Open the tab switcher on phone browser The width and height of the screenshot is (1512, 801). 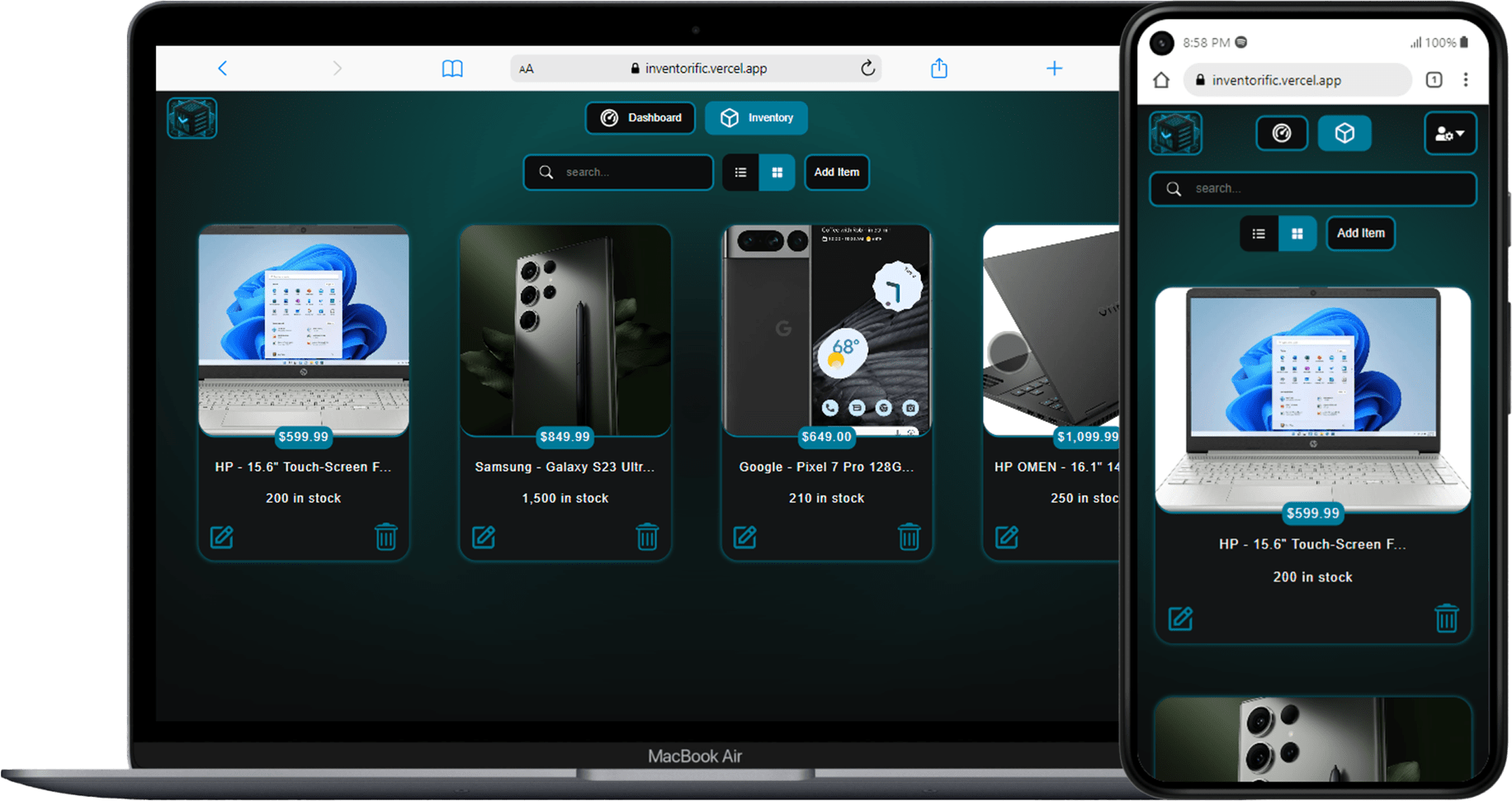coord(1434,80)
